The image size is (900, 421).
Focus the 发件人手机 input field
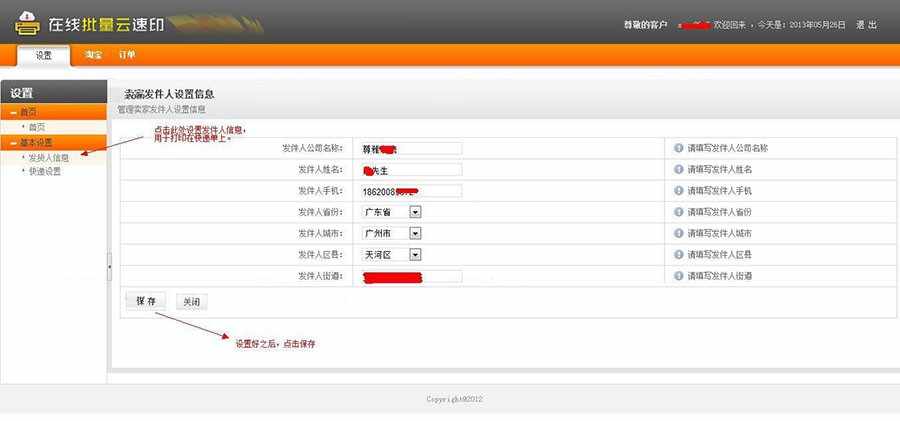point(412,191)
